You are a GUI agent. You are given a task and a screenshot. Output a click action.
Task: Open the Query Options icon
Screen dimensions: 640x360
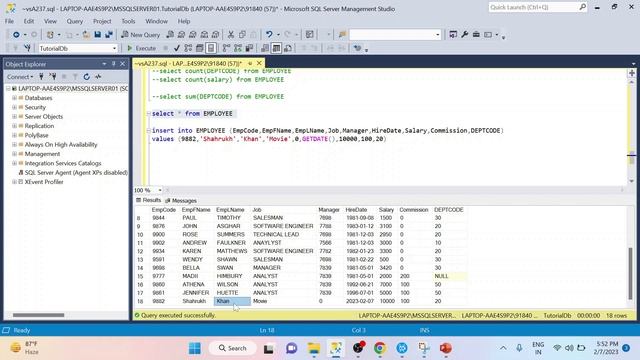click(x=200, y=48)
